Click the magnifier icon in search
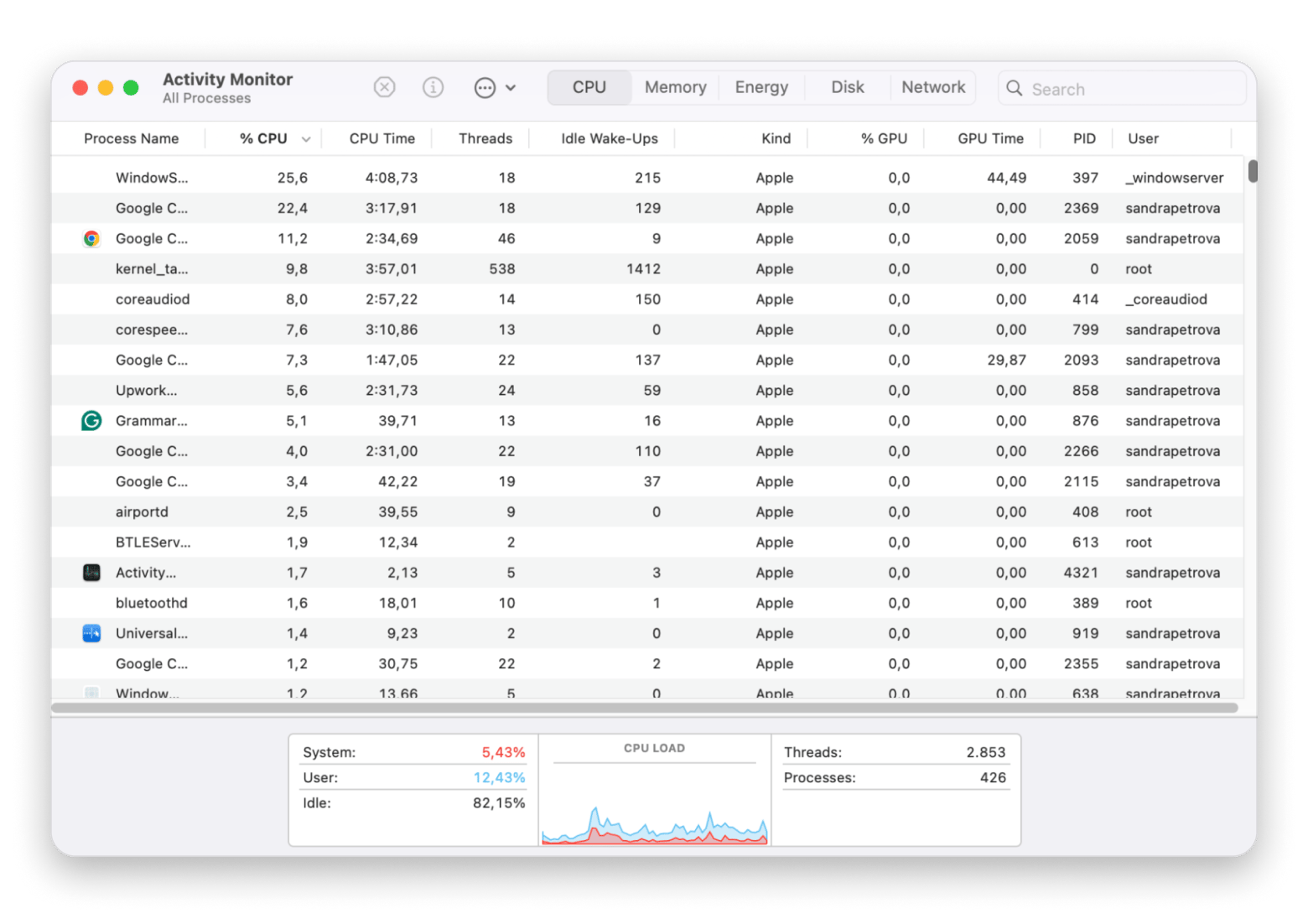Screen dimensions: 1308x924 click(1014, 89)
